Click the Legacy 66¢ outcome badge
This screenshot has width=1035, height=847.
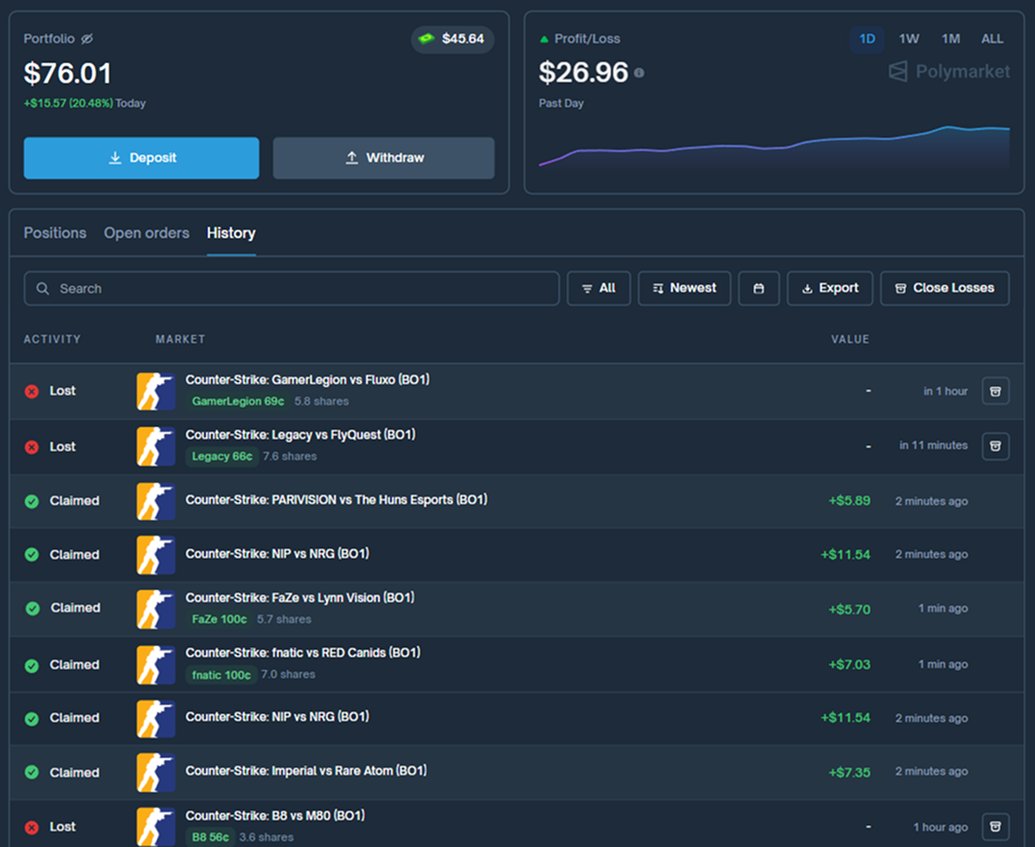pos(222,456)
